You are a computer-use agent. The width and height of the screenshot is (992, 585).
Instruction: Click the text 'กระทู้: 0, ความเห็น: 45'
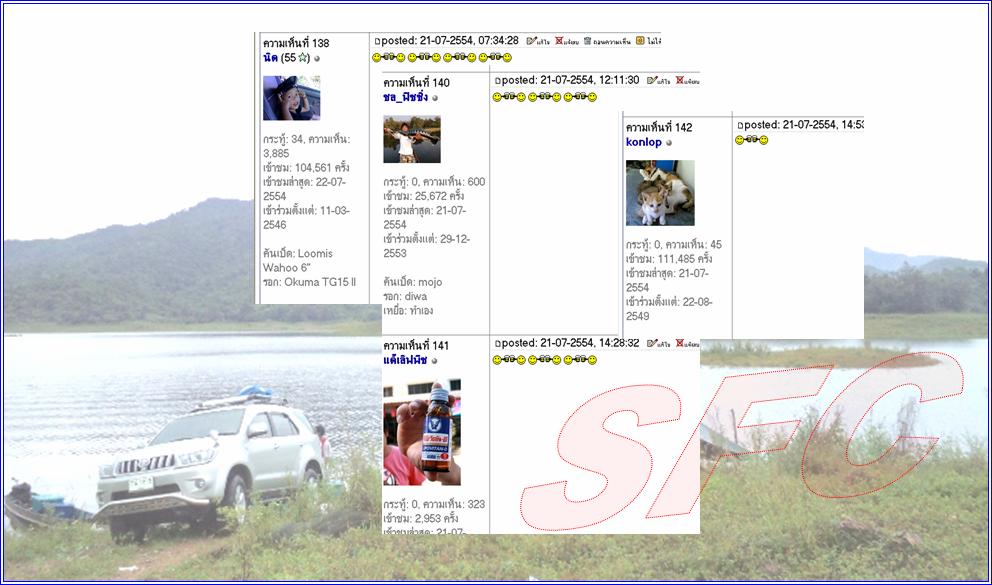click(x=674, y=245)
